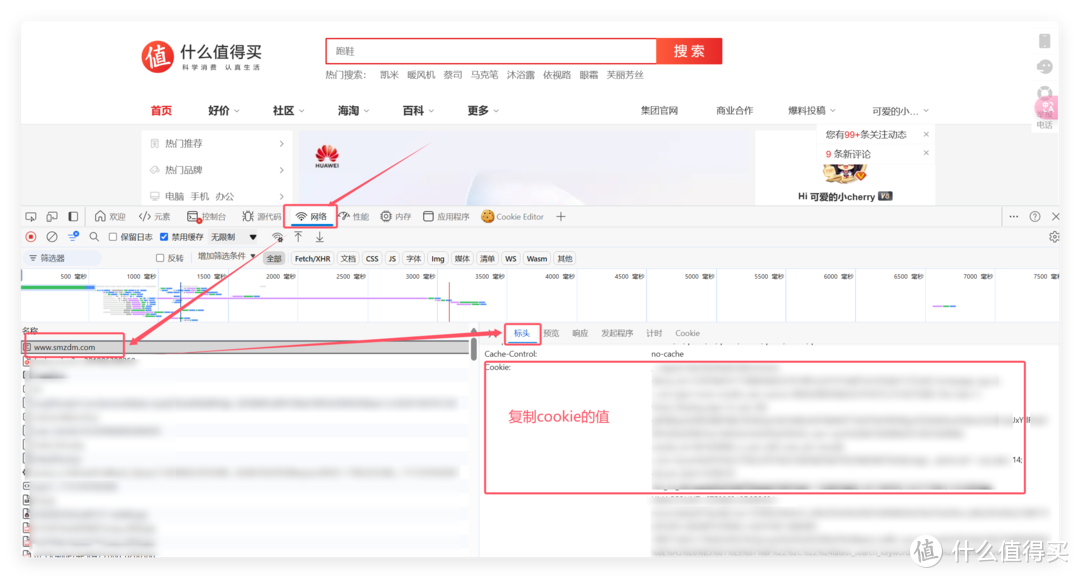Import HAR file using the down-arrow icon
The image size is (1080, 578).
point(320,237)
